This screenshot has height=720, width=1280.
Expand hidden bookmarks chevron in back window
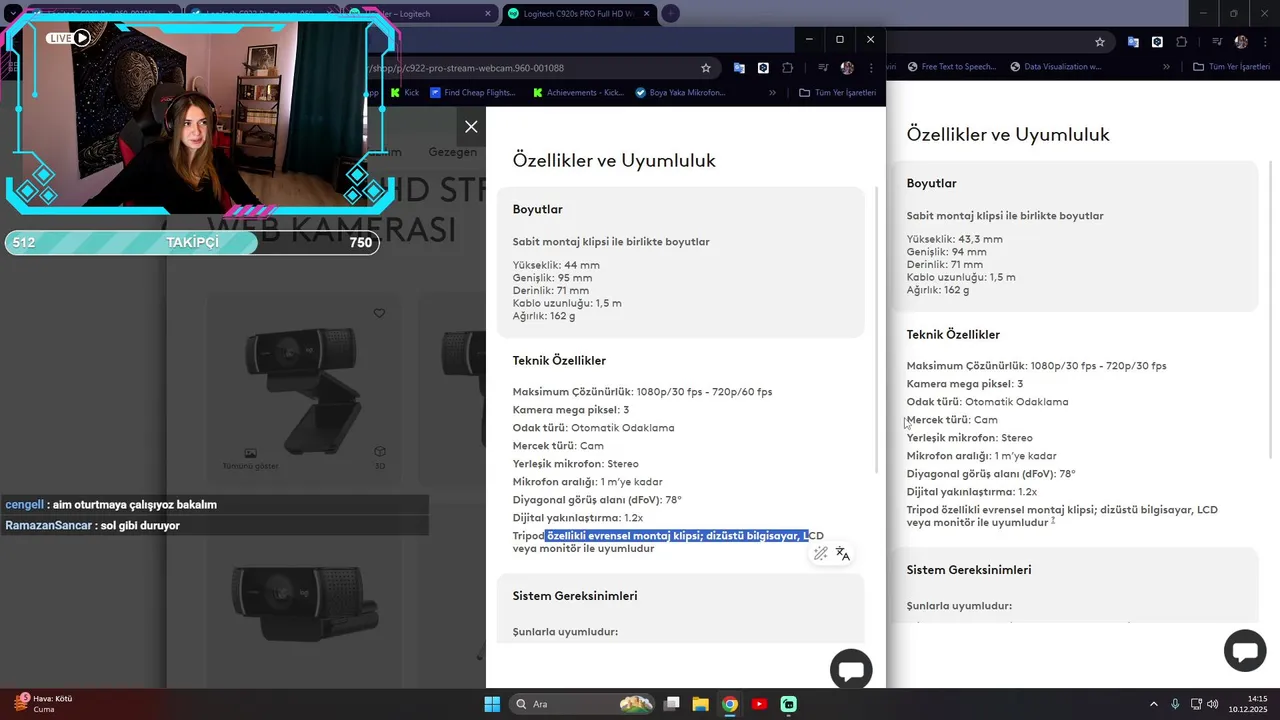(1166, 67)
